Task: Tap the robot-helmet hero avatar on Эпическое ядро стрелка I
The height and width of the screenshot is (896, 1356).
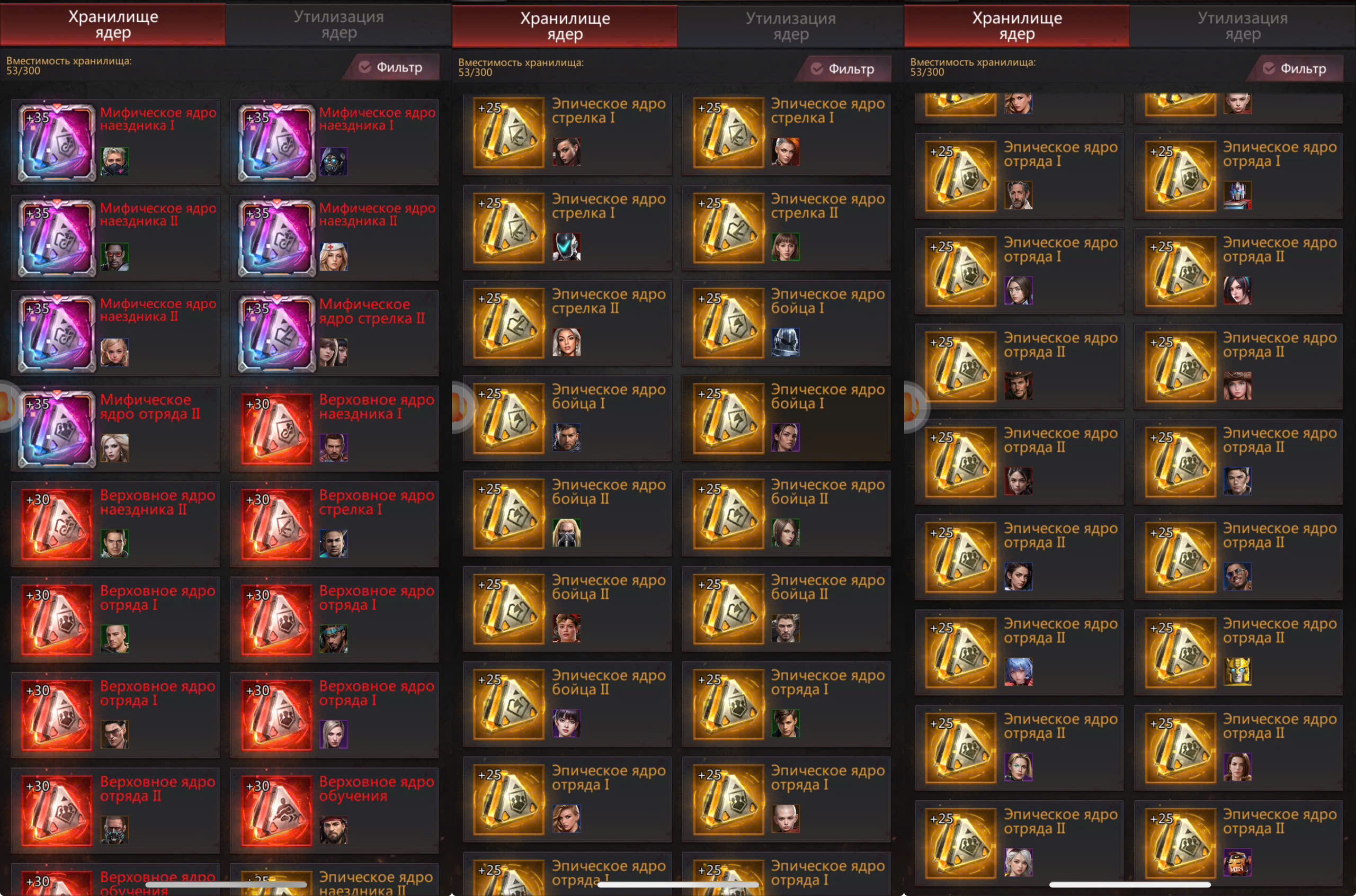Action: (566, 247)
